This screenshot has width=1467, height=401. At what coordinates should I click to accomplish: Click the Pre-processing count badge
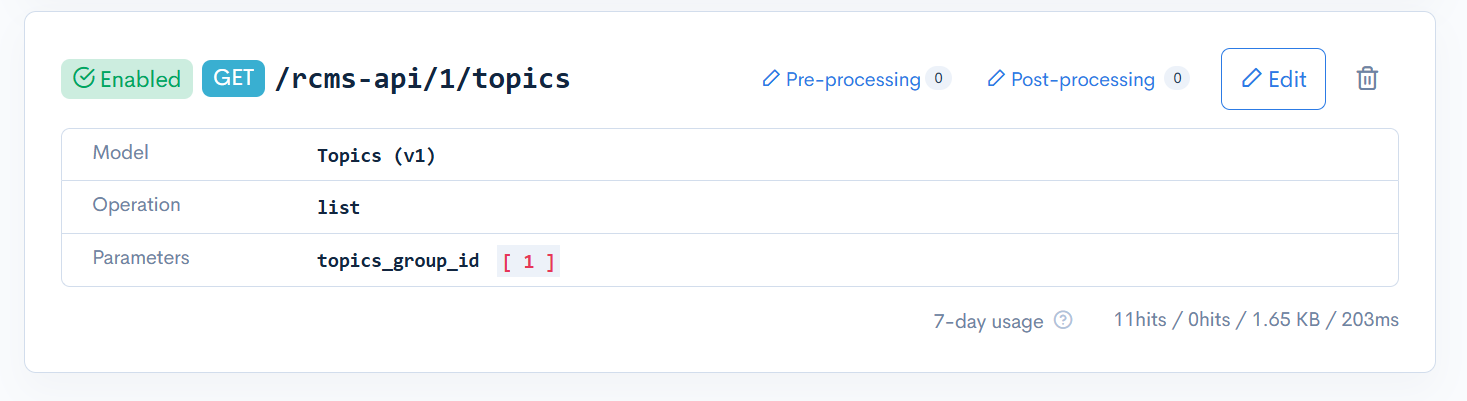[x=938, y=79]
